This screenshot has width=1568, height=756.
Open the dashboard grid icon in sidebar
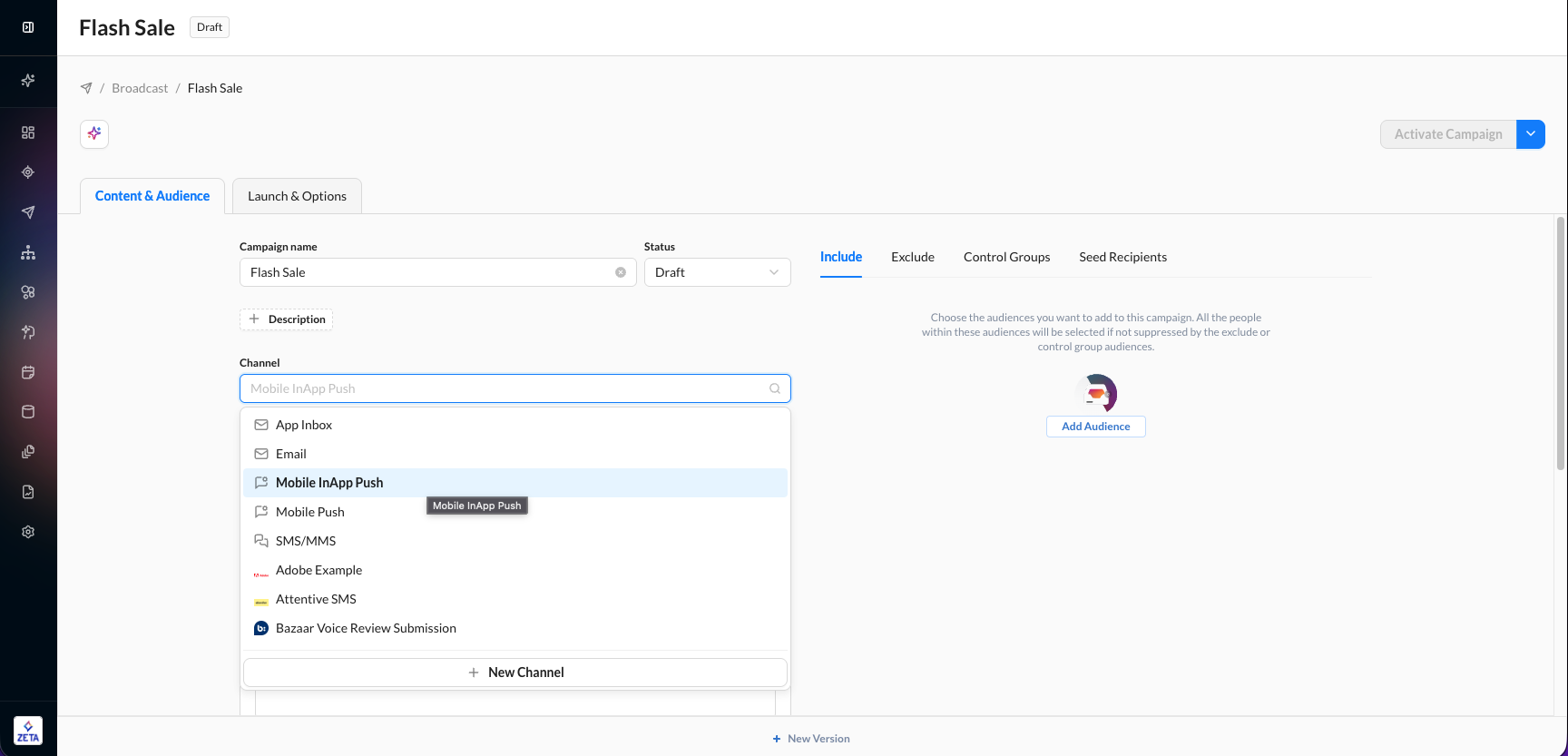pyautogui.click(x=28, y=133)
